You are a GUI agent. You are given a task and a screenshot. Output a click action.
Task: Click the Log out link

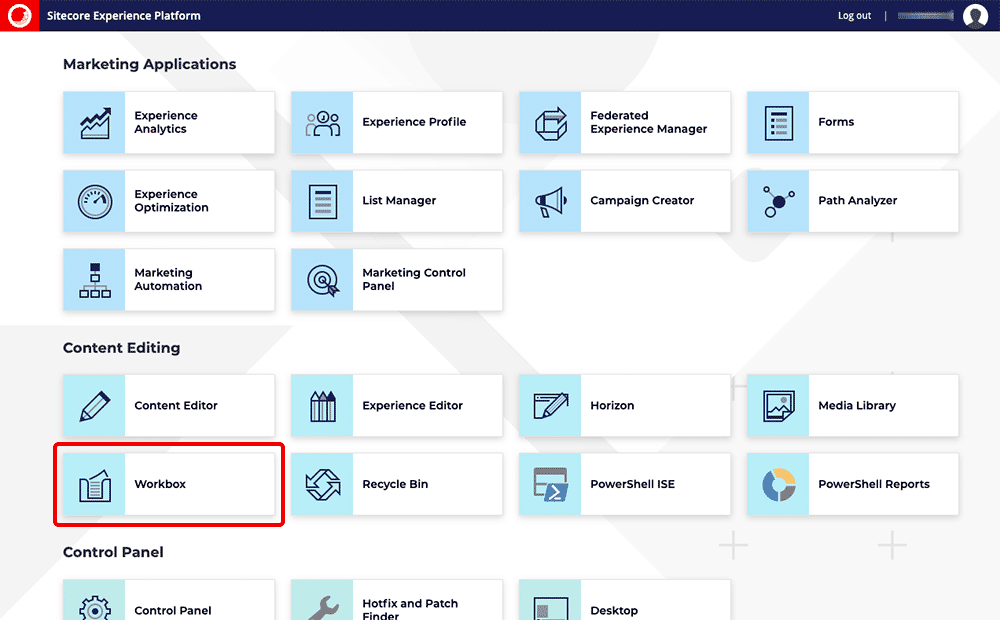click(x=854, y=15)
